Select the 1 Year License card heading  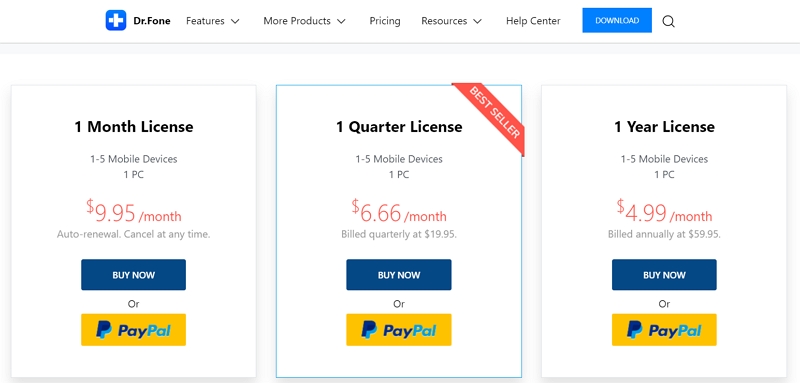tap(664, 126)
